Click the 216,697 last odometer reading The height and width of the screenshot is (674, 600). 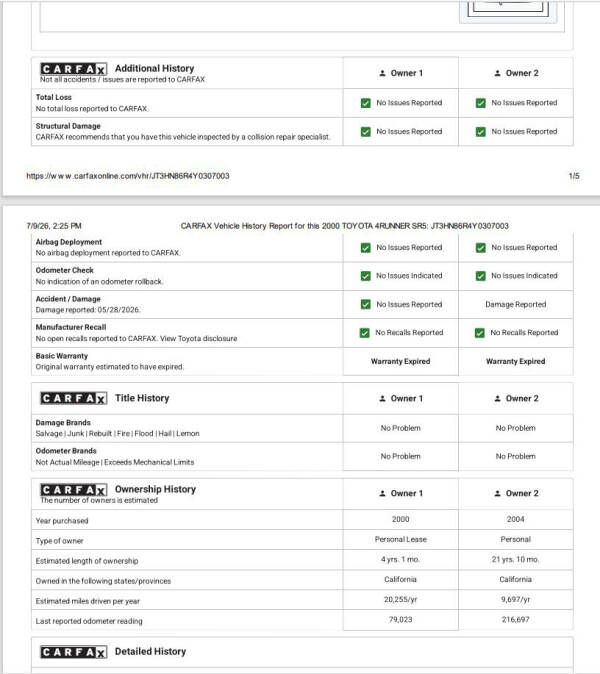(x=515, y=619)
